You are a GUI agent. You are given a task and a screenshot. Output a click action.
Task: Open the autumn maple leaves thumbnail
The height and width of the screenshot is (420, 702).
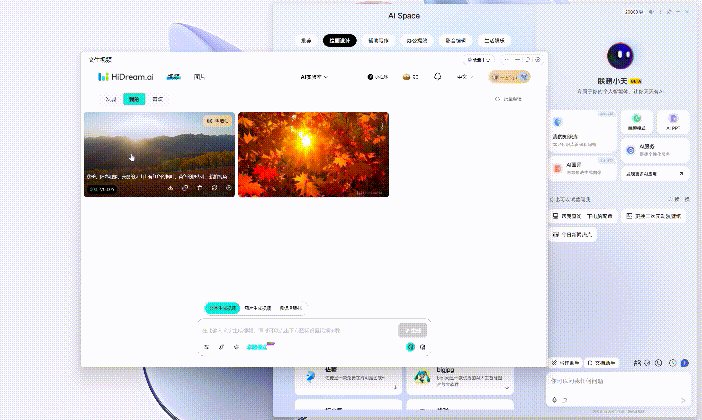313,154
